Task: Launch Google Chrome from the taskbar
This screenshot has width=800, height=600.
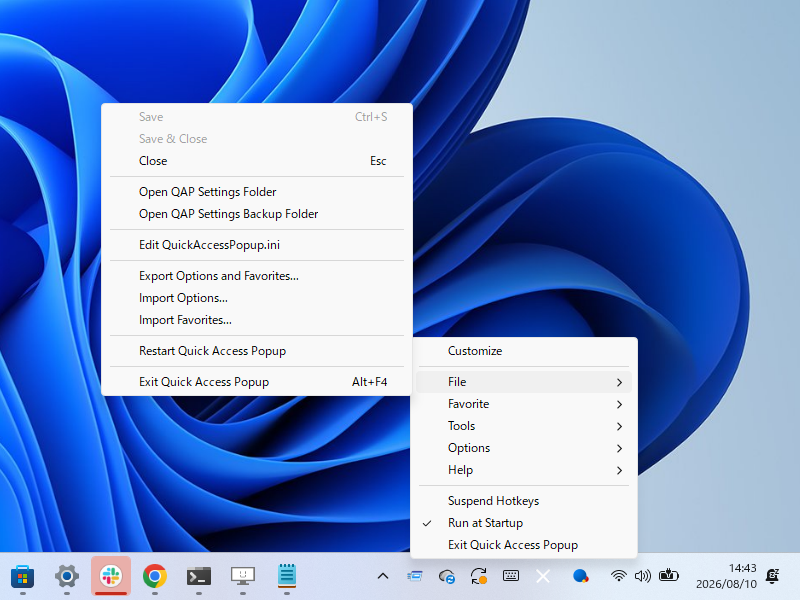Action: [155, 577]
